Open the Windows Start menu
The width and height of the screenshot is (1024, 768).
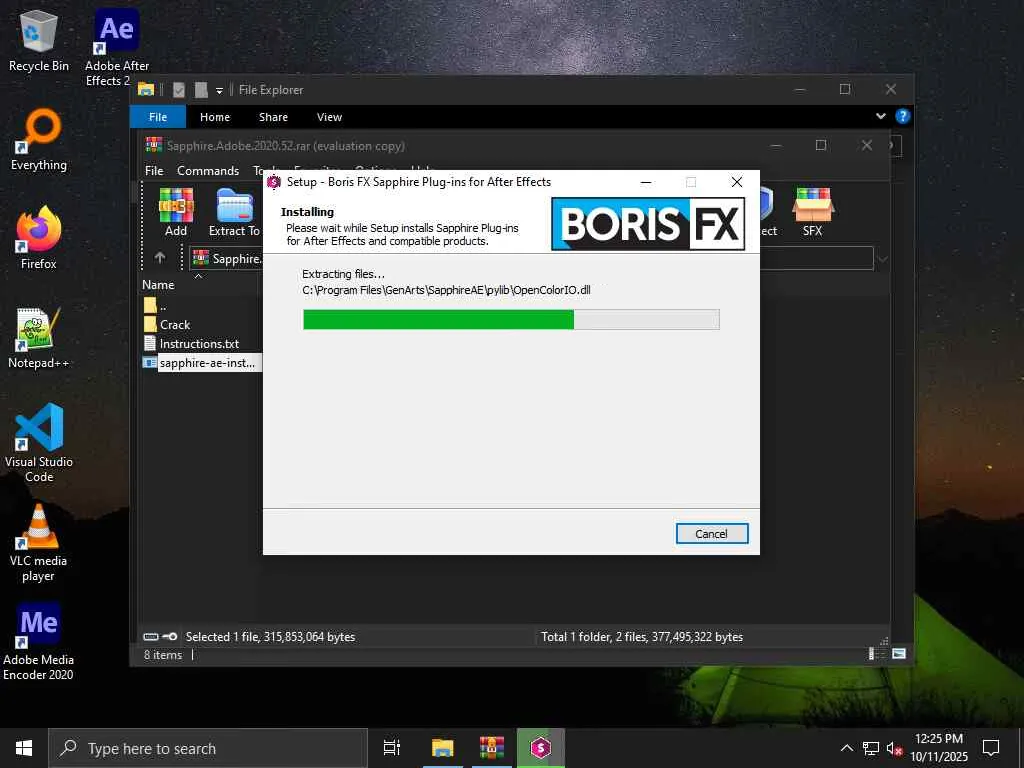(x=24, y=748)
